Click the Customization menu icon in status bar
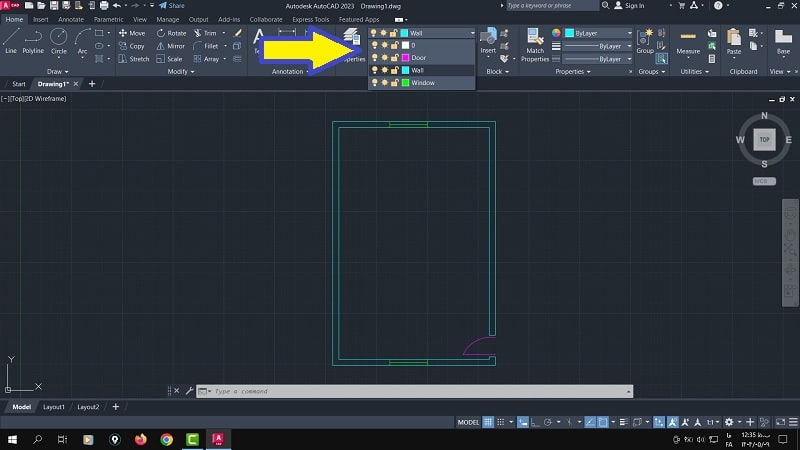Image resolution: width=800 pixels, height=450 pixels. coord(793,422)
